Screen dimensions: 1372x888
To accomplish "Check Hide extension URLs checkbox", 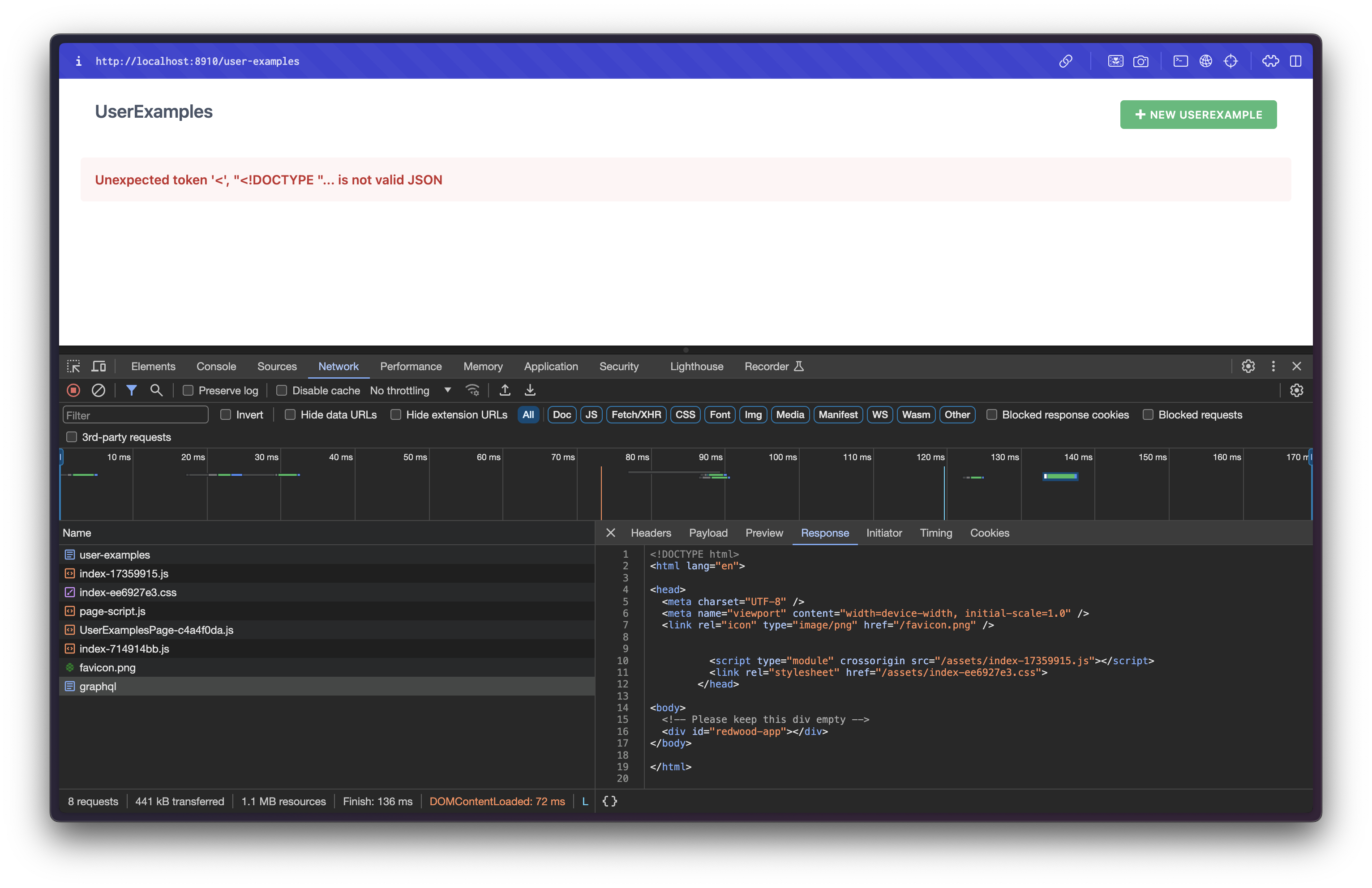I will pos(395,415).
